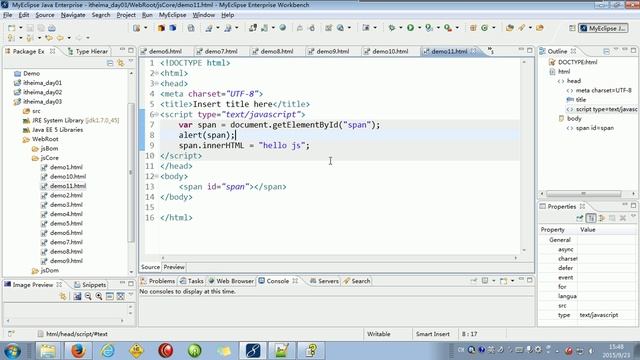Click Zoom Out in Image Preview

point(88,296)
